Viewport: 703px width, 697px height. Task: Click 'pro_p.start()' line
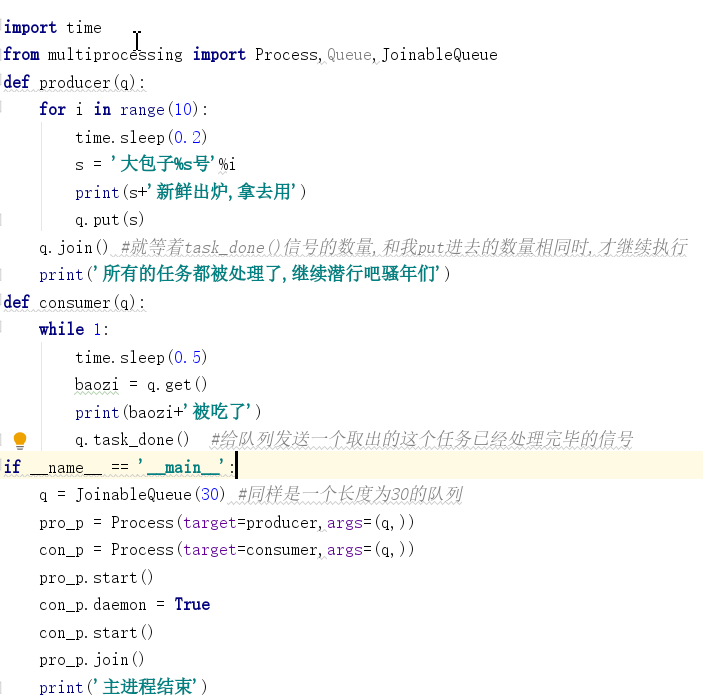[96, 577]
